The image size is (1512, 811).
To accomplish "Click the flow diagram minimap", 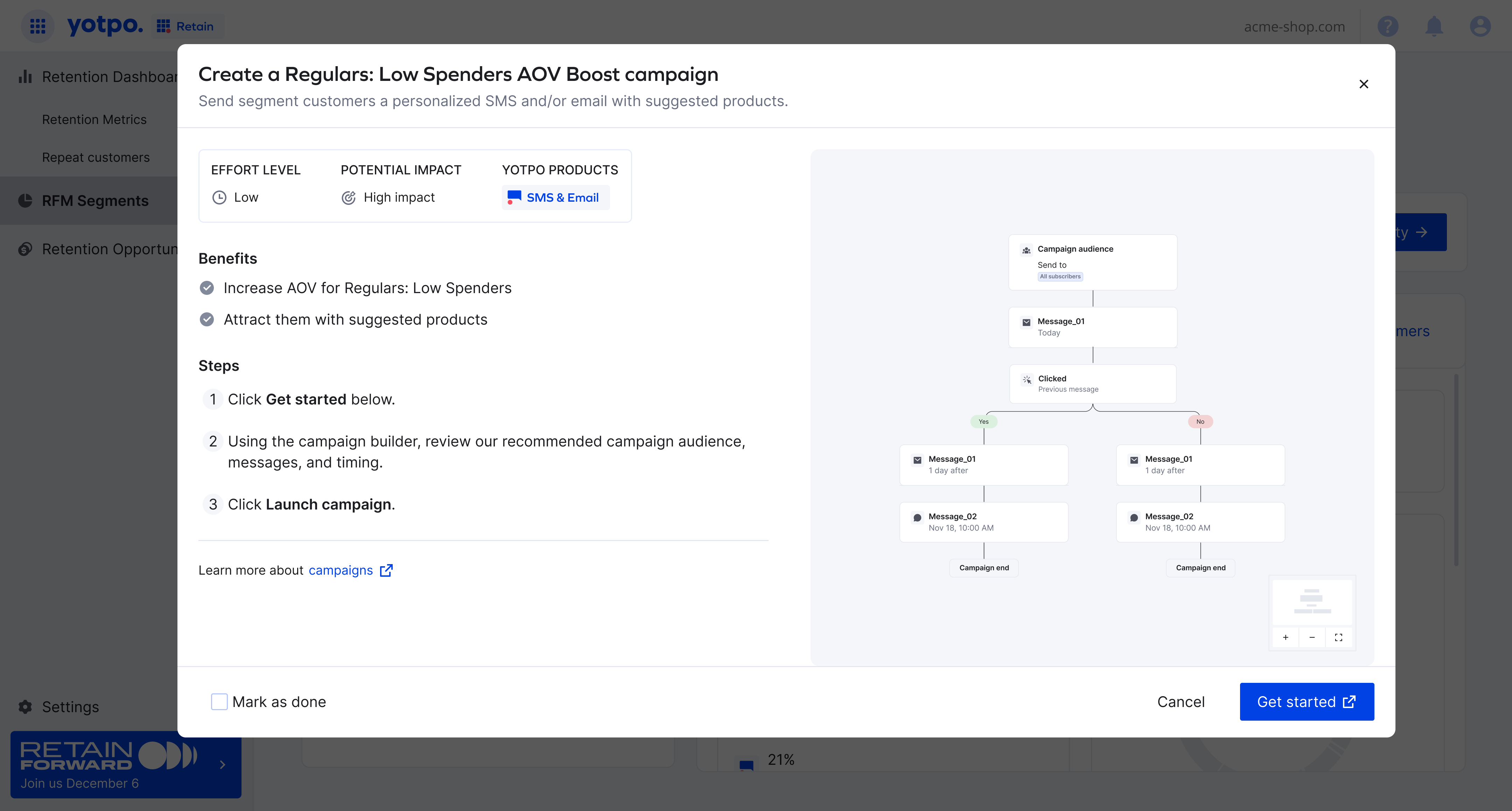I will (x=1312, y=602).
